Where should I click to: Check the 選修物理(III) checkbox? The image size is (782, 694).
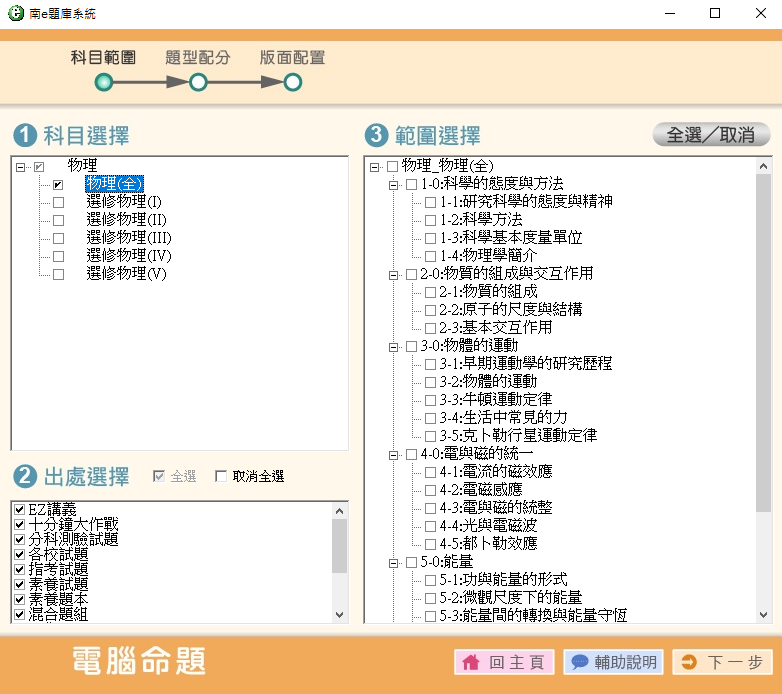(58, 238)
